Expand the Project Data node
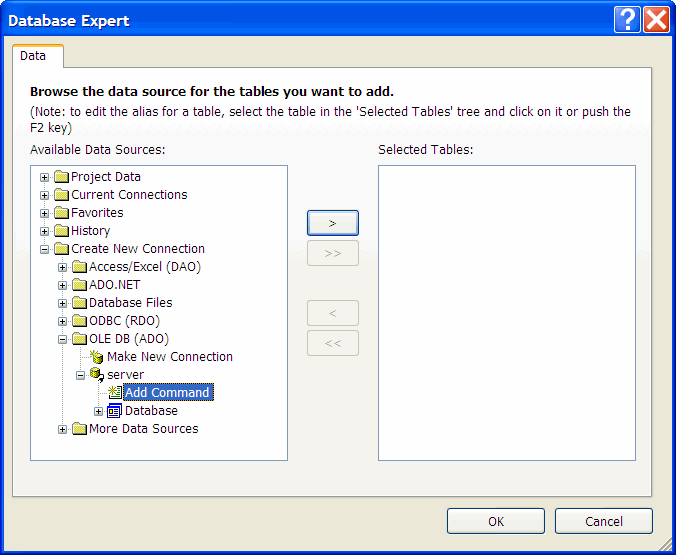Image resolution: width=676 pixels, height=555 pixels. click(x=45, y=177)
